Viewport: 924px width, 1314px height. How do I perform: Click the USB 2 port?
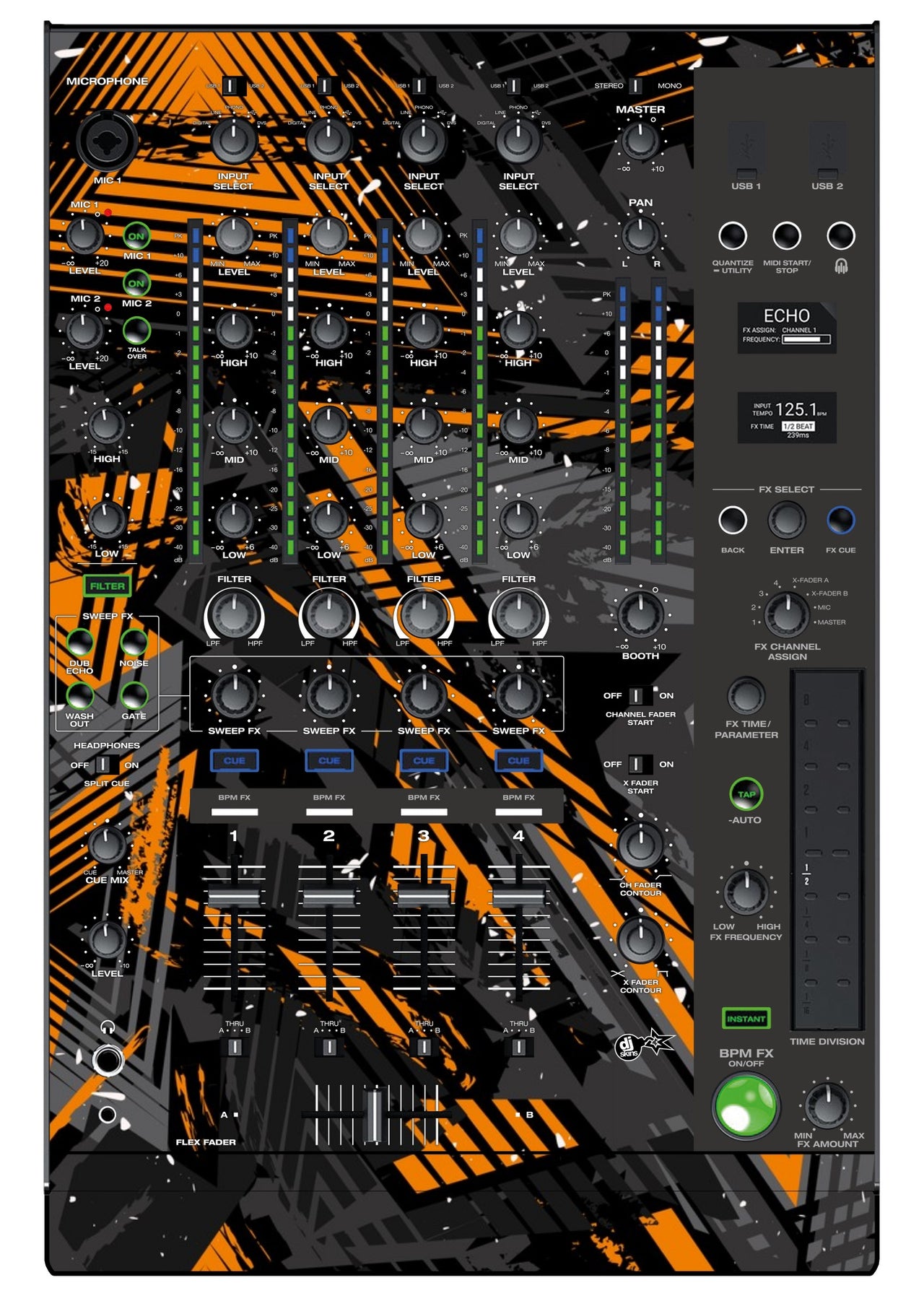coord(827,150)
